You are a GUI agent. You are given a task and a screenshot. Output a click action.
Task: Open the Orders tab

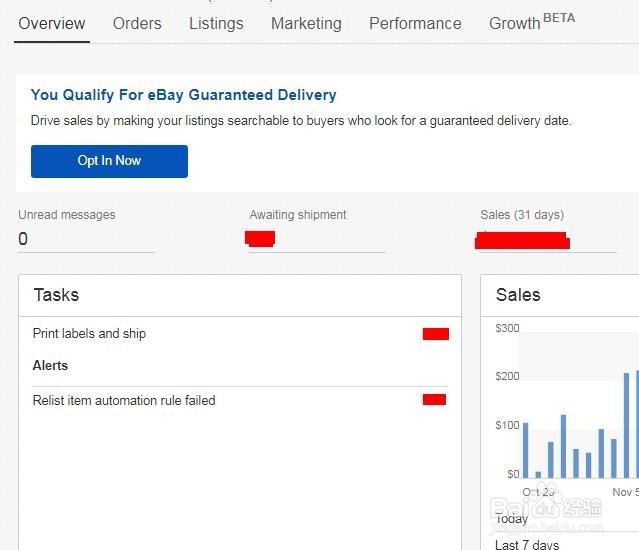pos(137,24)
